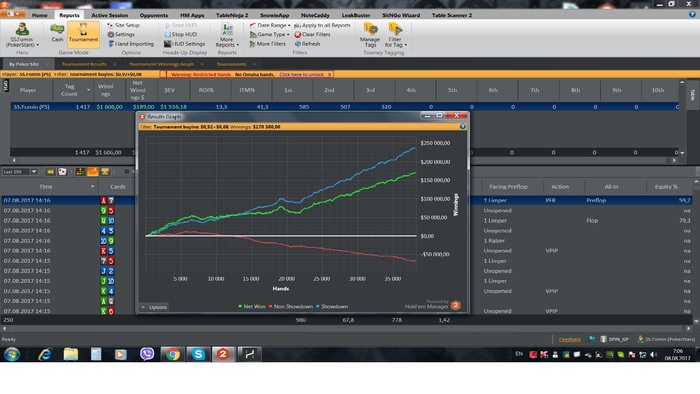Select the SS.Fomin PokerStars hero icon
This screenshot has height=394, width=700.
click(x=22, y=29)
